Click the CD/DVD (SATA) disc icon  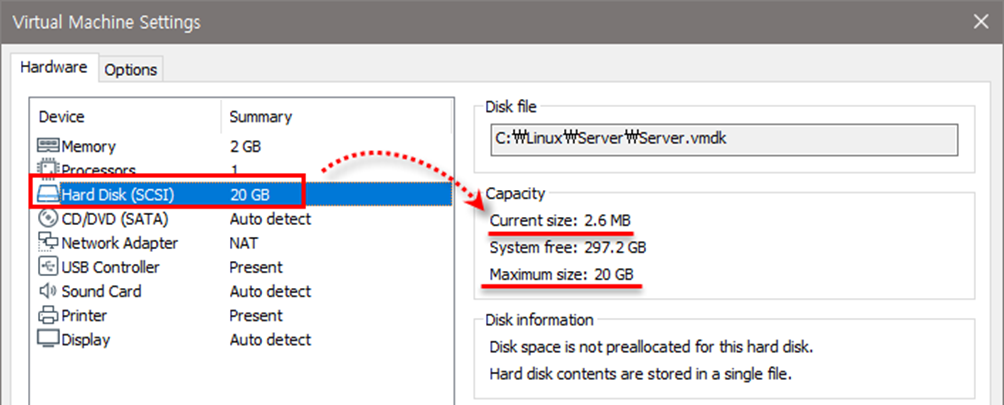pos(48,218)
